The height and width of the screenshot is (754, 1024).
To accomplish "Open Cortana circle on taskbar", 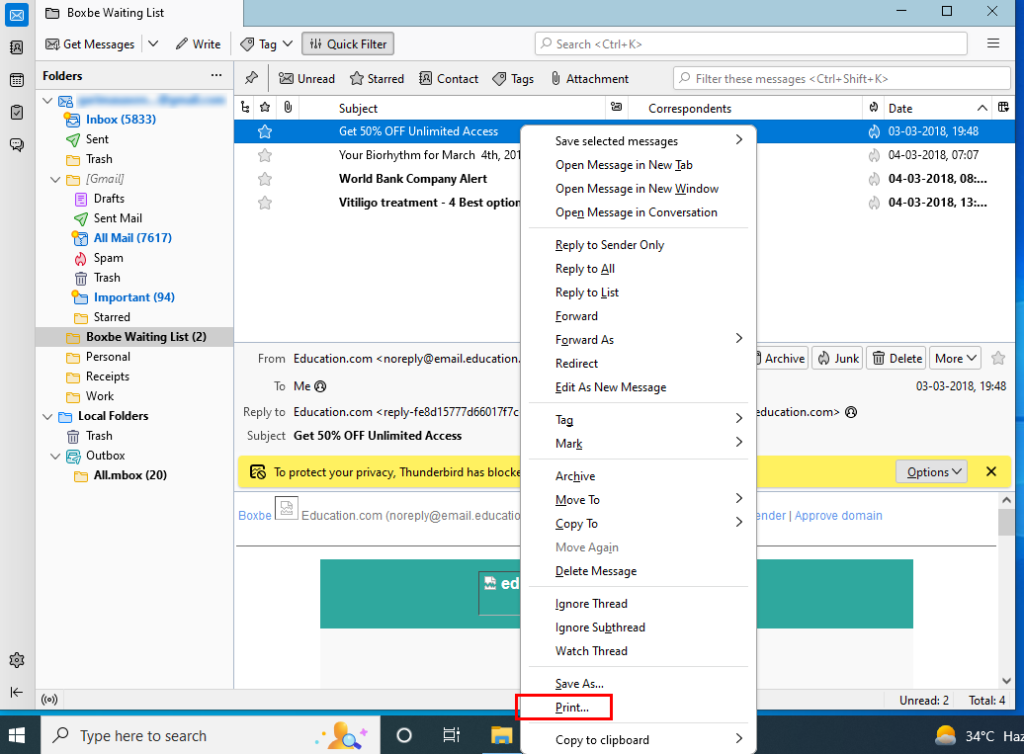I will [404, 736].
